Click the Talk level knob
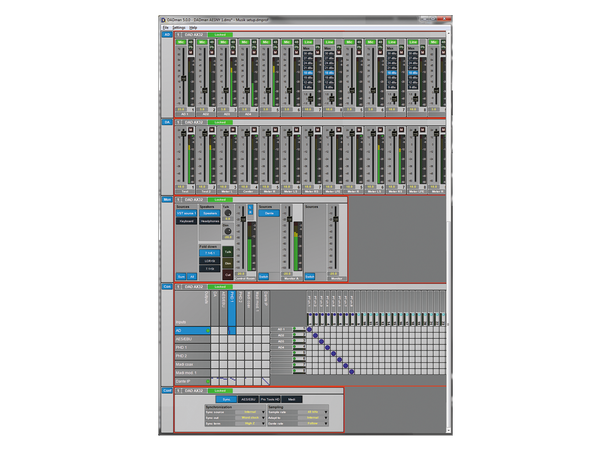The image size is (610, 450). (228, 213)
